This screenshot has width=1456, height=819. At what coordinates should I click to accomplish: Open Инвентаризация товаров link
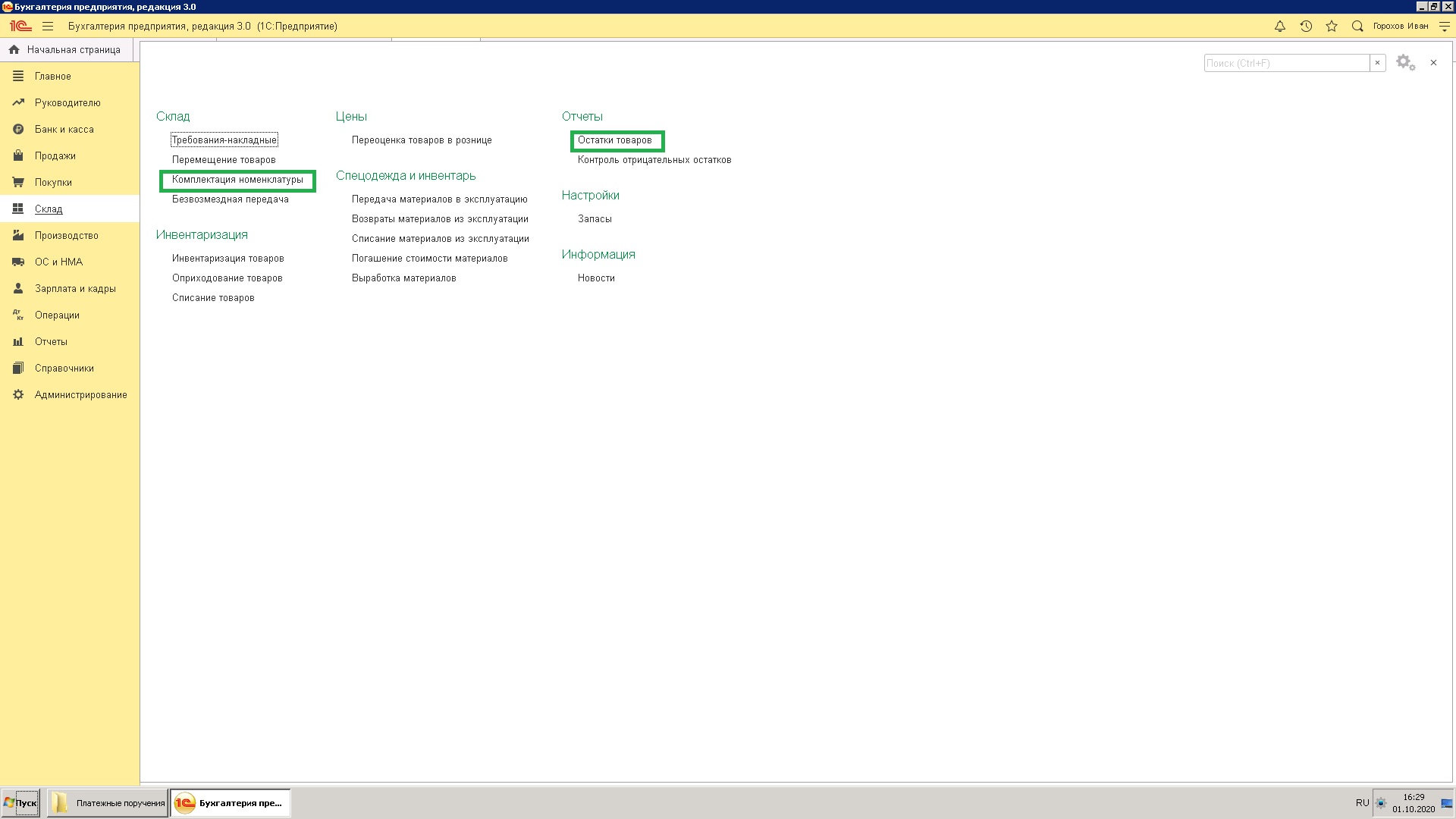pos(227,259)
